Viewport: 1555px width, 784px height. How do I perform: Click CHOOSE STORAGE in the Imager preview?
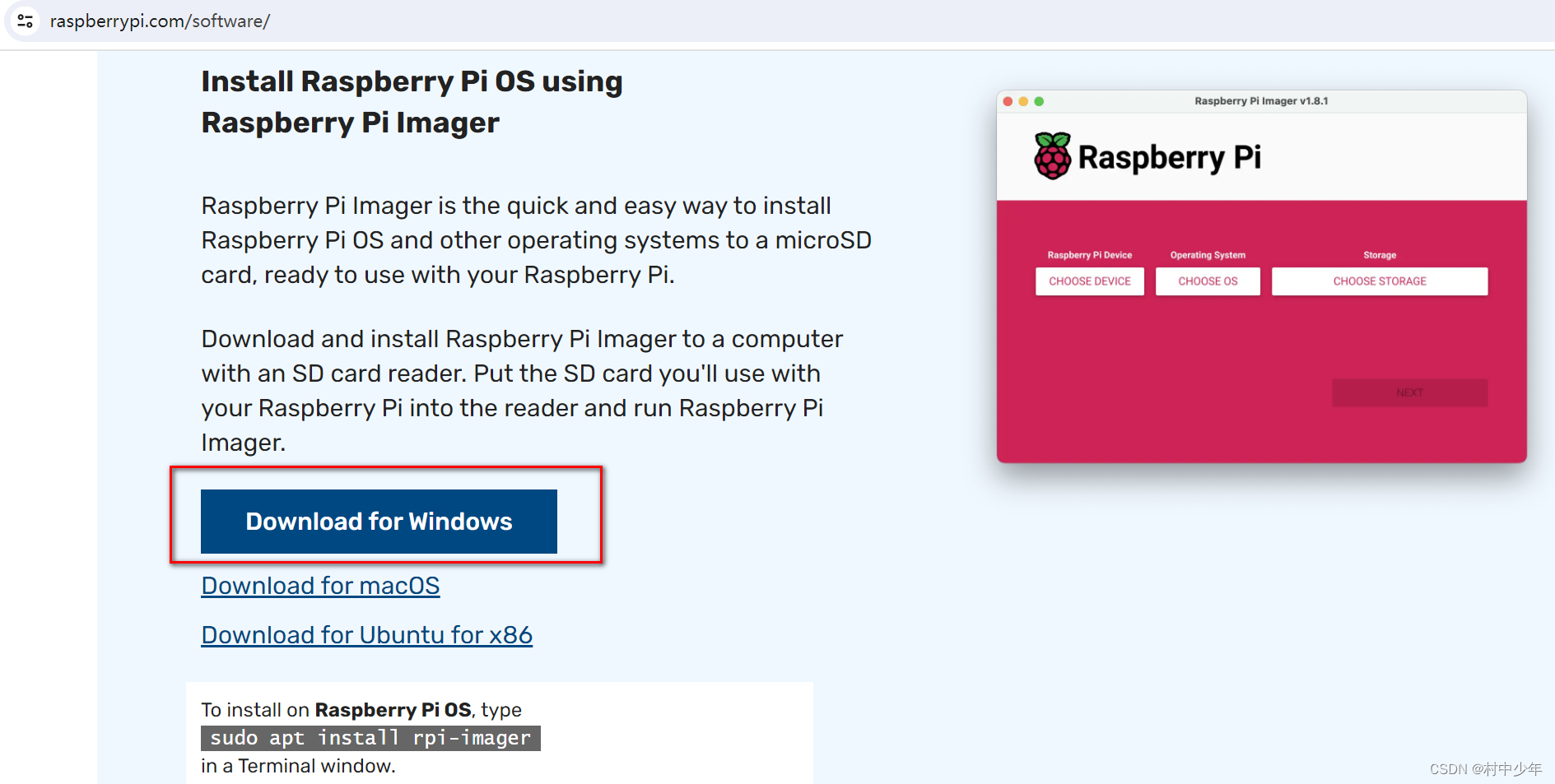(x=1380, y=281)
